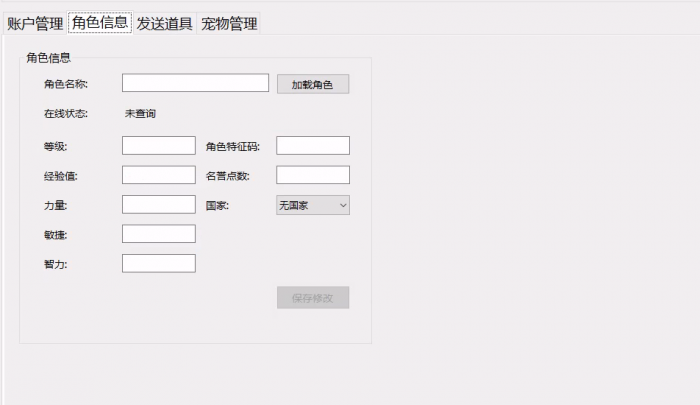Click the 名誉点数 input field

[x=313, y=175]
